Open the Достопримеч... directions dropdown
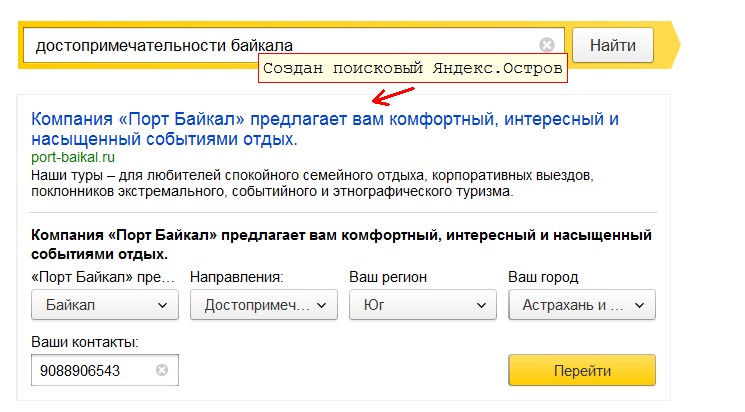The width and height of the screenshot is (745, 412). (x=264, y=305)
